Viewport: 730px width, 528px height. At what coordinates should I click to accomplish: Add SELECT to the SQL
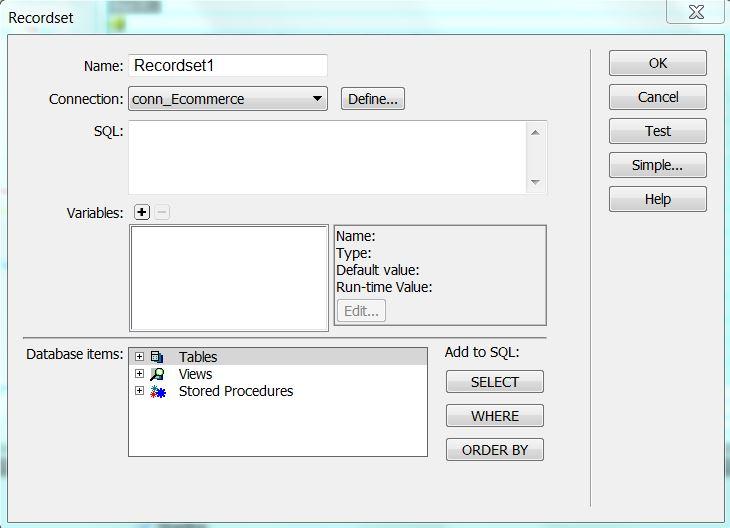494,382
